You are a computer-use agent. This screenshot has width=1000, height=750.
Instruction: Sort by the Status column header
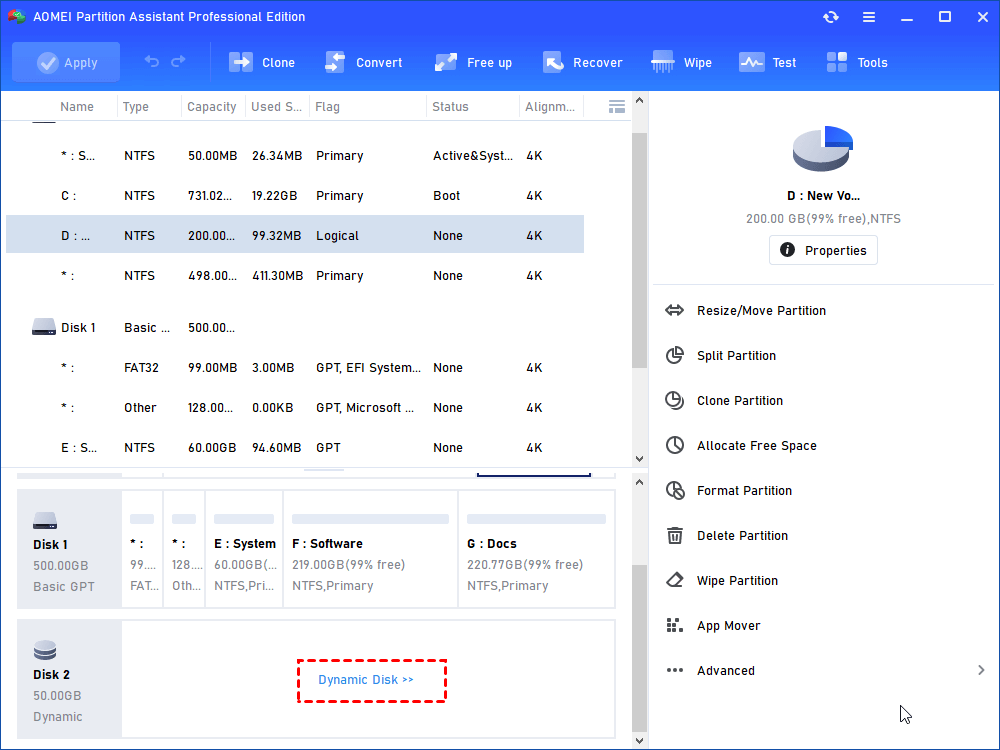[450, 107]
